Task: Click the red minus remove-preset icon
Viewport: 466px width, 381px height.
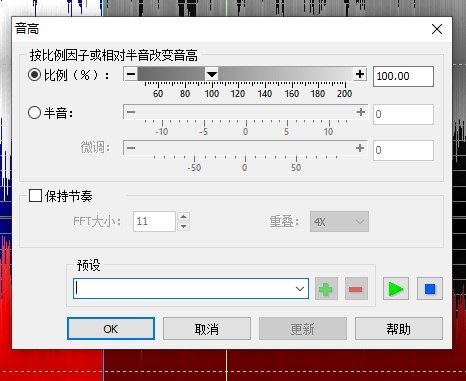Action: (356, 289)
